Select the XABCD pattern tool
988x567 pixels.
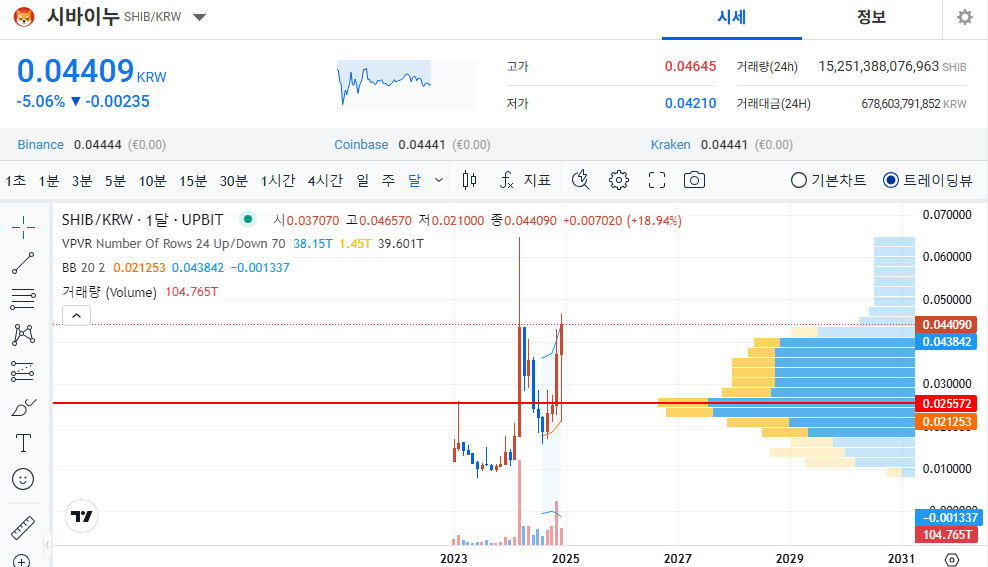23,335
